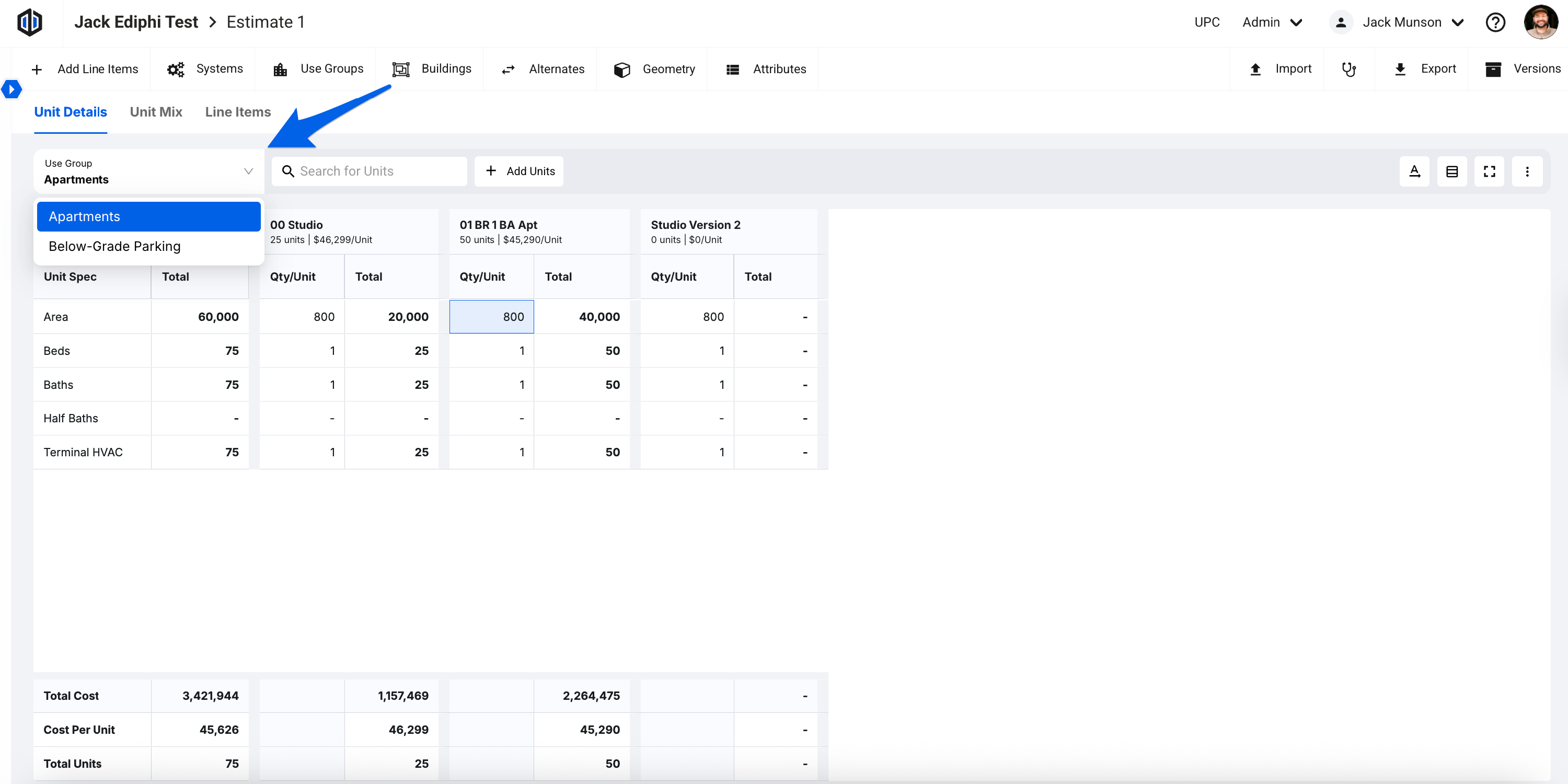Open the stethoscope diagnostics icon
The image size is (1568, 784).
pos(1348,70)
